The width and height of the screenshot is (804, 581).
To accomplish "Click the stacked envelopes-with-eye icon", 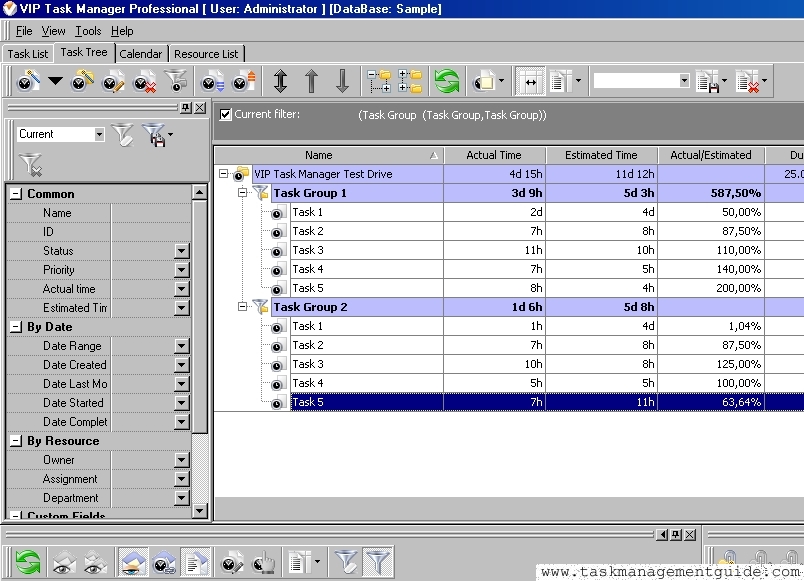I will tap(95, 562).
